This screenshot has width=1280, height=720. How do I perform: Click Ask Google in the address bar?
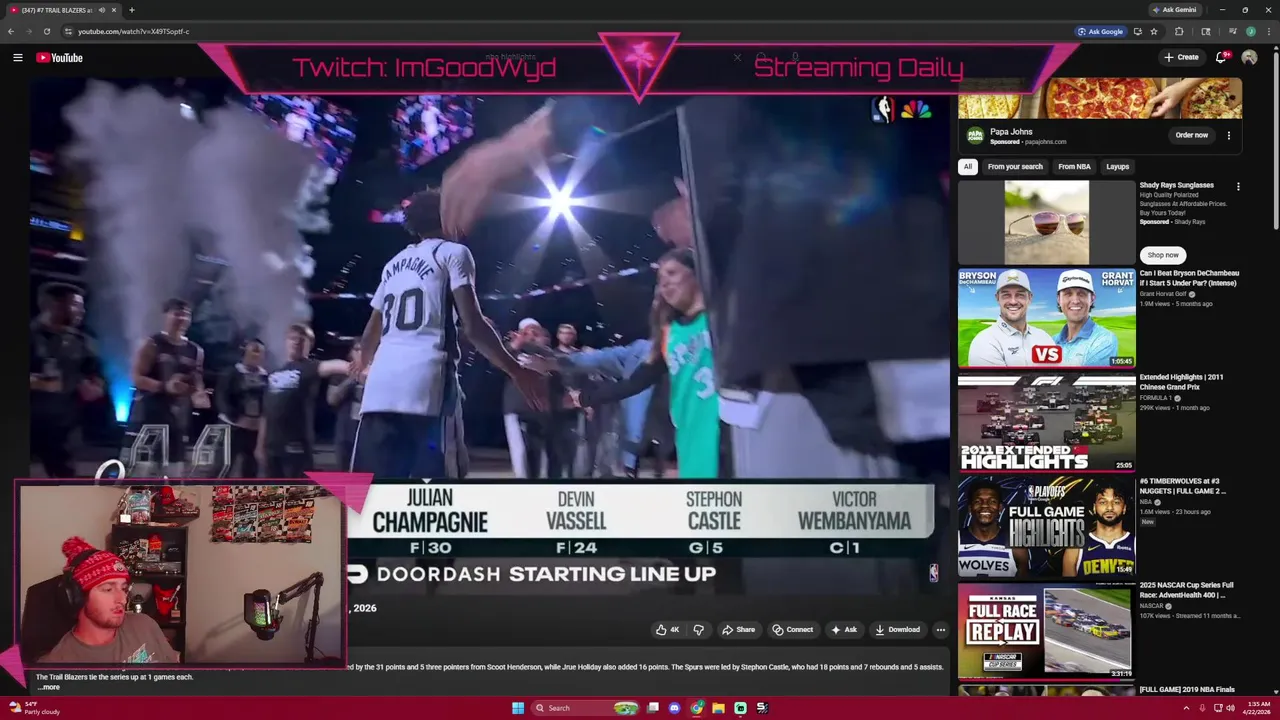click(1100, 31)
